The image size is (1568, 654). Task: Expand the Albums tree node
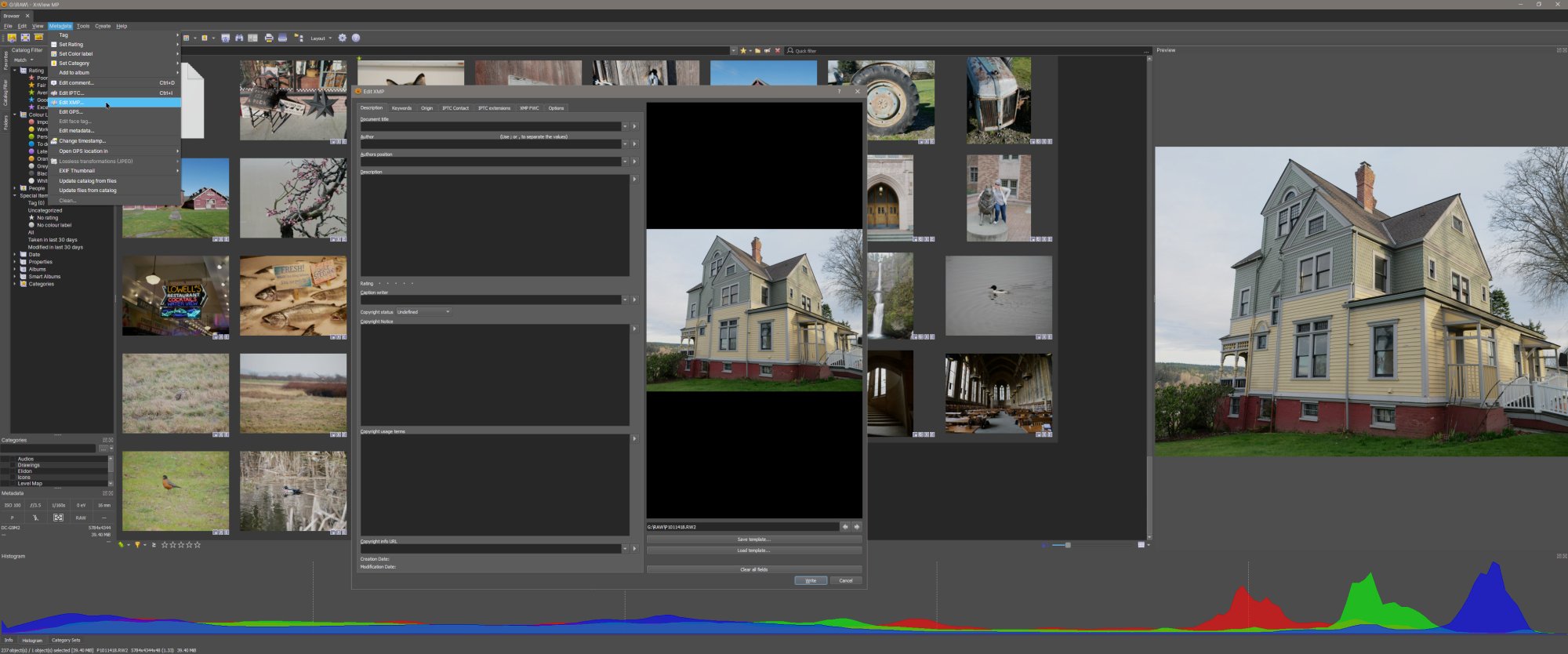tap(14, 269)
